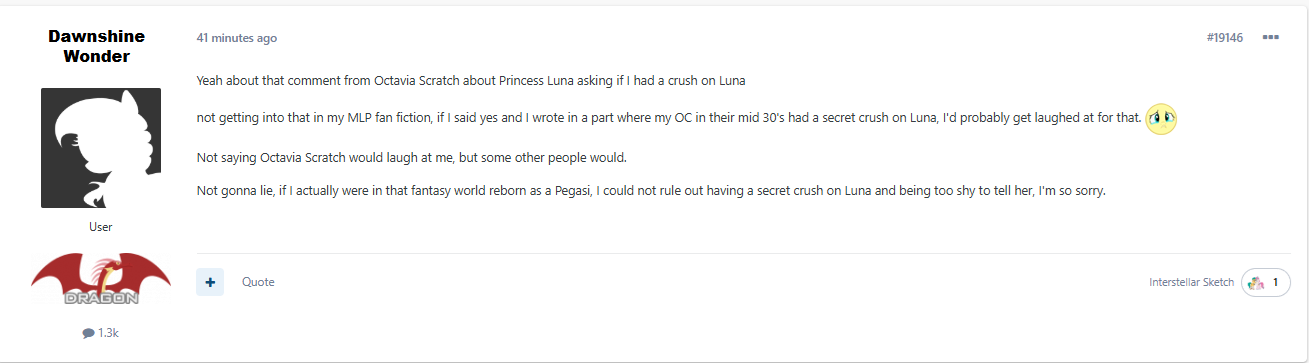Screen dimensions: 1309x363
Task: Click the 1.3k content count
Action: (x=108, y=333)
